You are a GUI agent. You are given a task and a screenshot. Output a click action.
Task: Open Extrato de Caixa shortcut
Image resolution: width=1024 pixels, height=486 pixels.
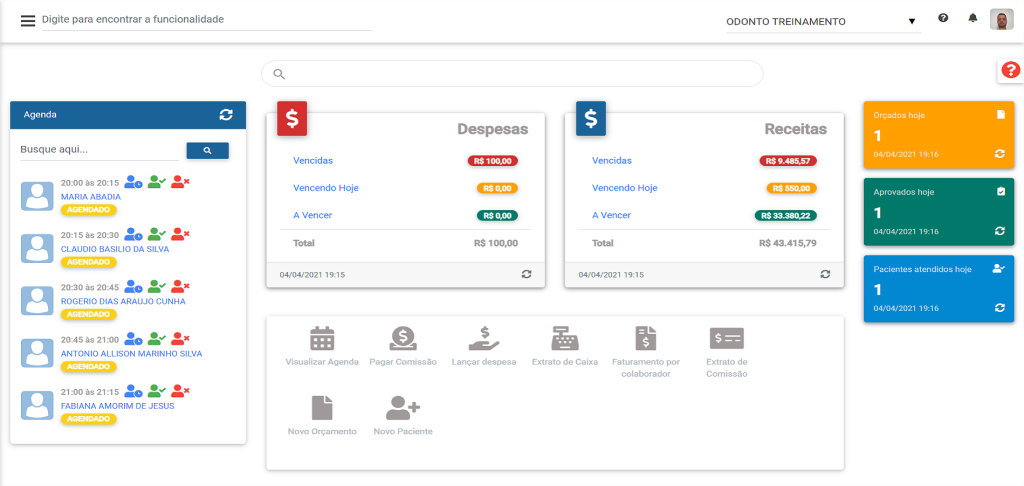(x=564, y=338)
